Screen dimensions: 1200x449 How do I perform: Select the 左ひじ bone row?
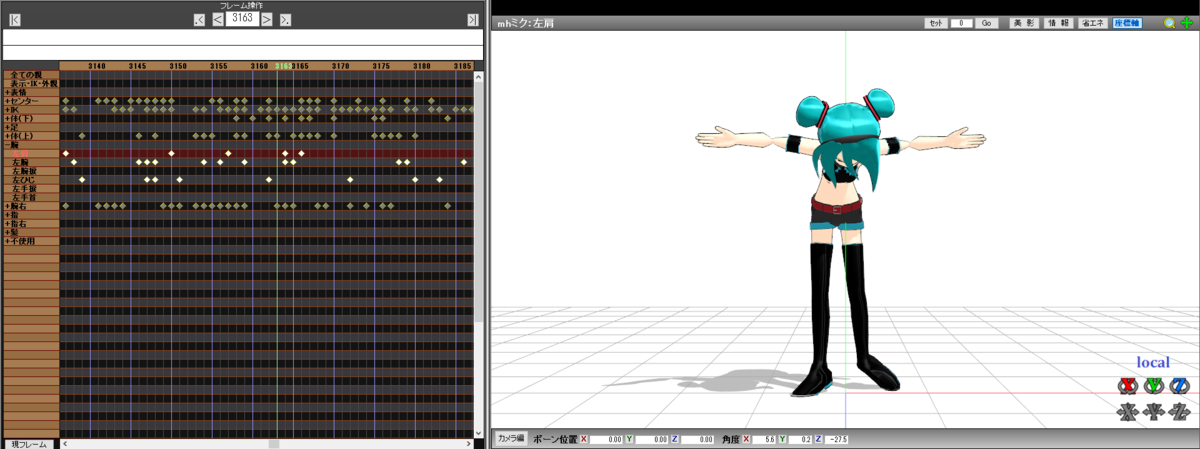(31, 180)
